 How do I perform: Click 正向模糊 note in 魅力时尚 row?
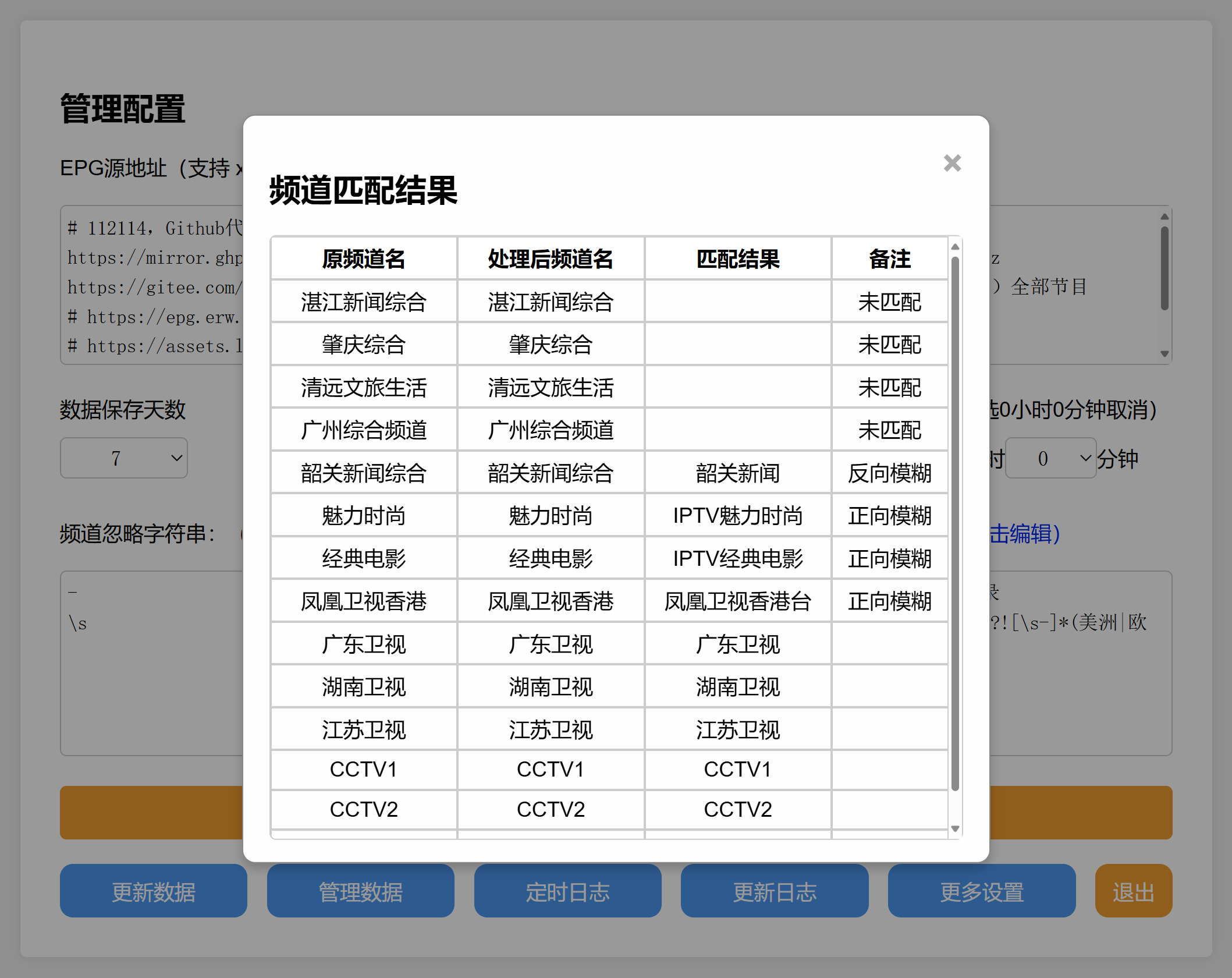(x=889, y=516)
